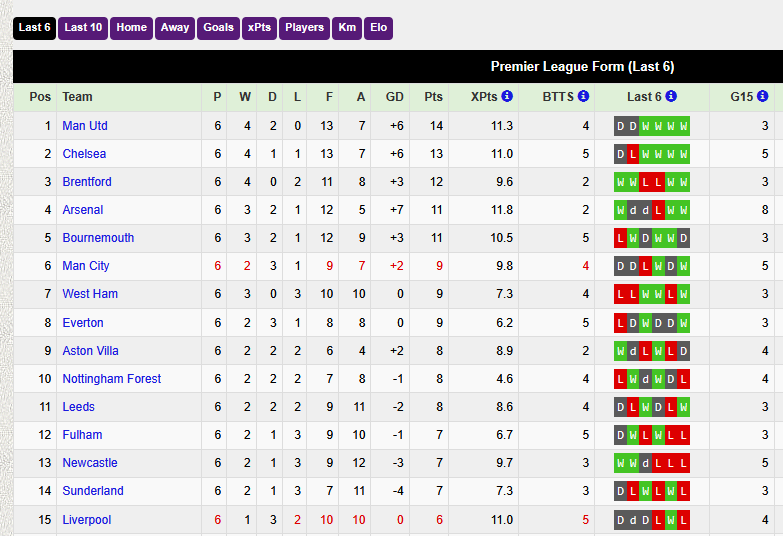This screenshot has width=783, height=536.
Task: Click the XPts info icon
Action: point(507,96)
